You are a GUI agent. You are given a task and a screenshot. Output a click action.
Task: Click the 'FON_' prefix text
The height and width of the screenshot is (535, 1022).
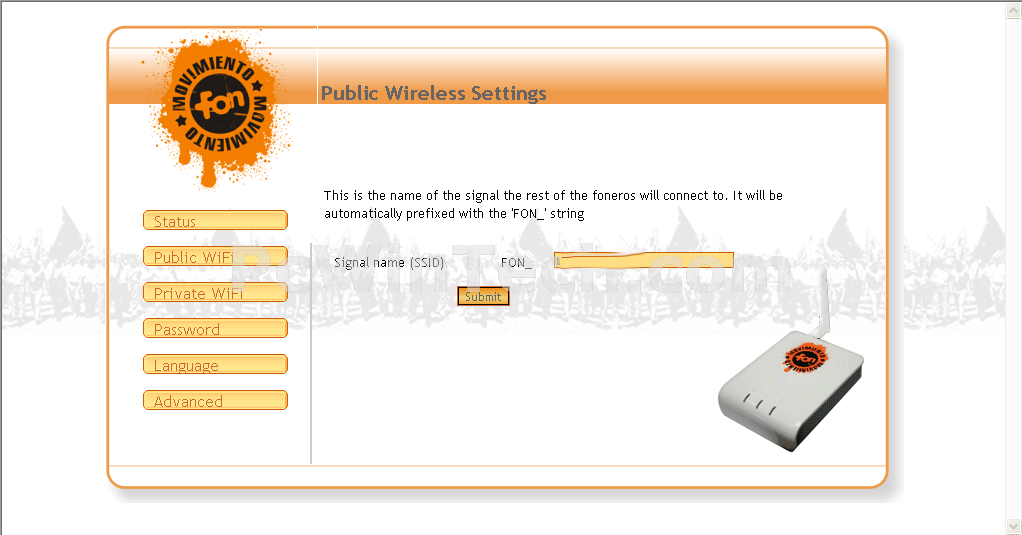(x=516, y=263)
